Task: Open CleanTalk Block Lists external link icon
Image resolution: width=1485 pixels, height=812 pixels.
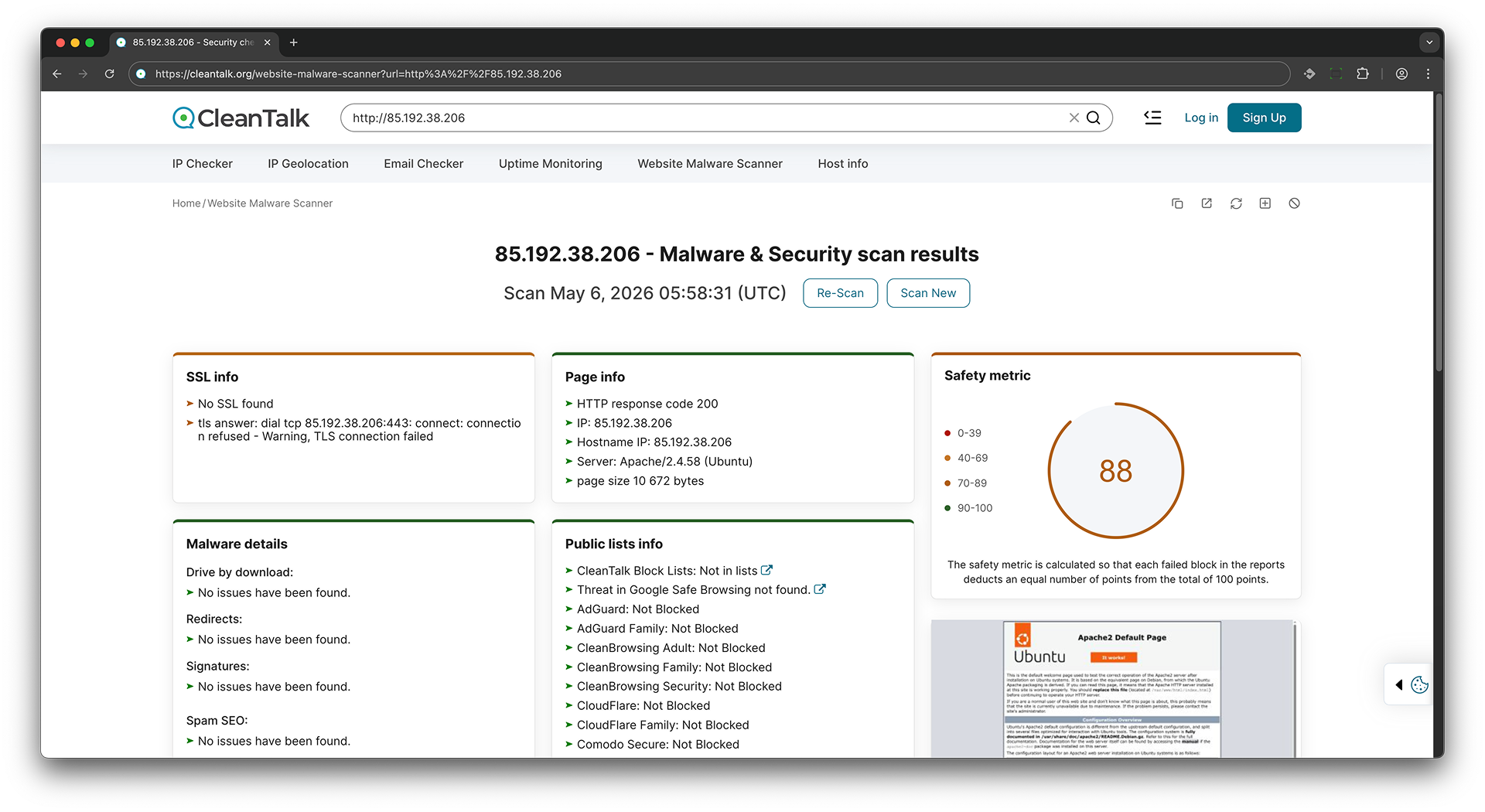Action: pyautogui.click(x=766, y=570)
